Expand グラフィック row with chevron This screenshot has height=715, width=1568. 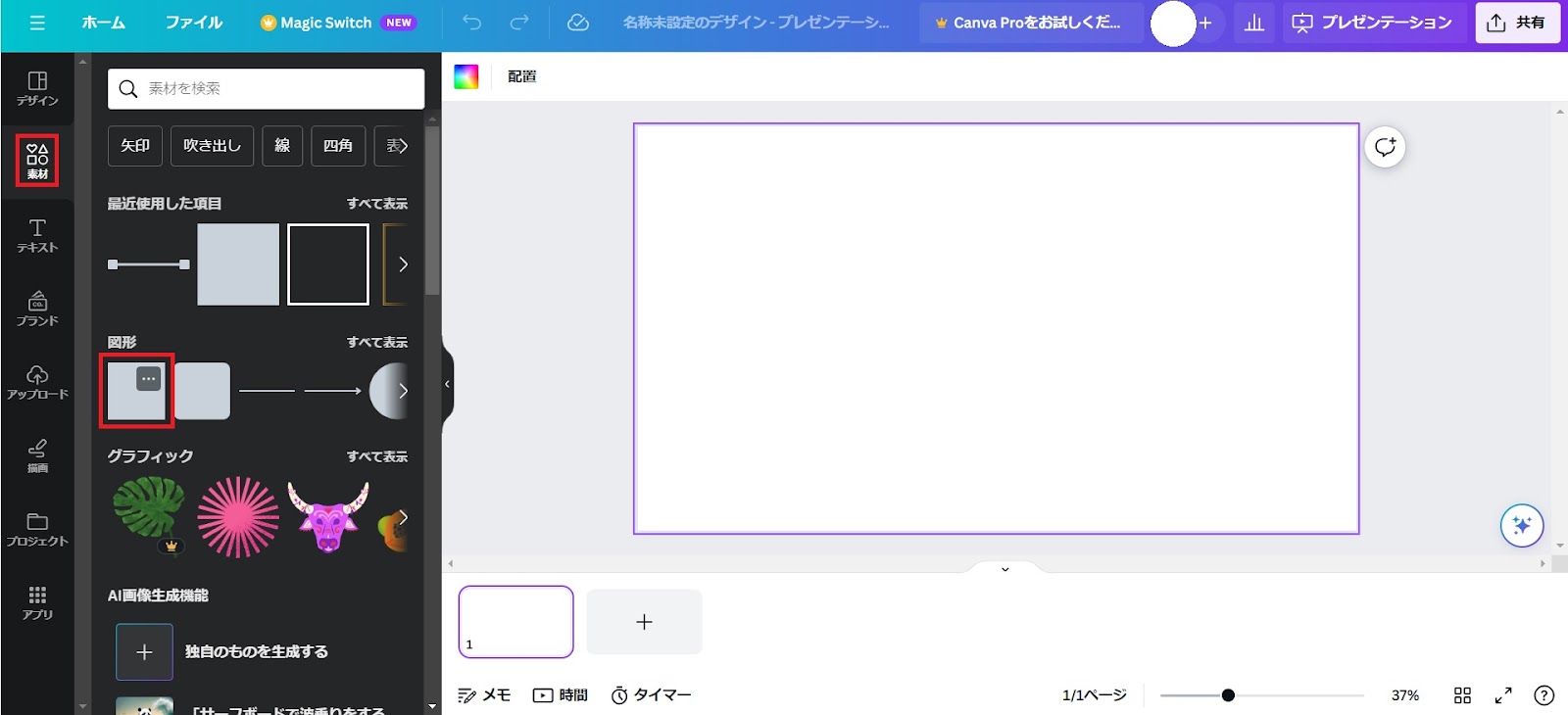point(403,517)
